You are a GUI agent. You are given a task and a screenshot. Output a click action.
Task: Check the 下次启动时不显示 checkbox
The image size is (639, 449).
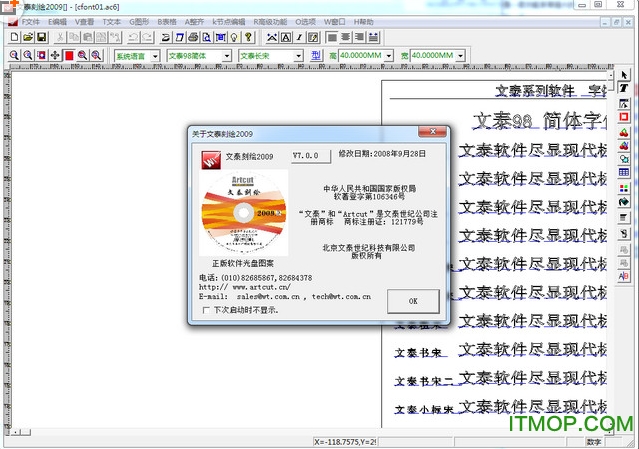pyautogui.click(x=207, y=309)
